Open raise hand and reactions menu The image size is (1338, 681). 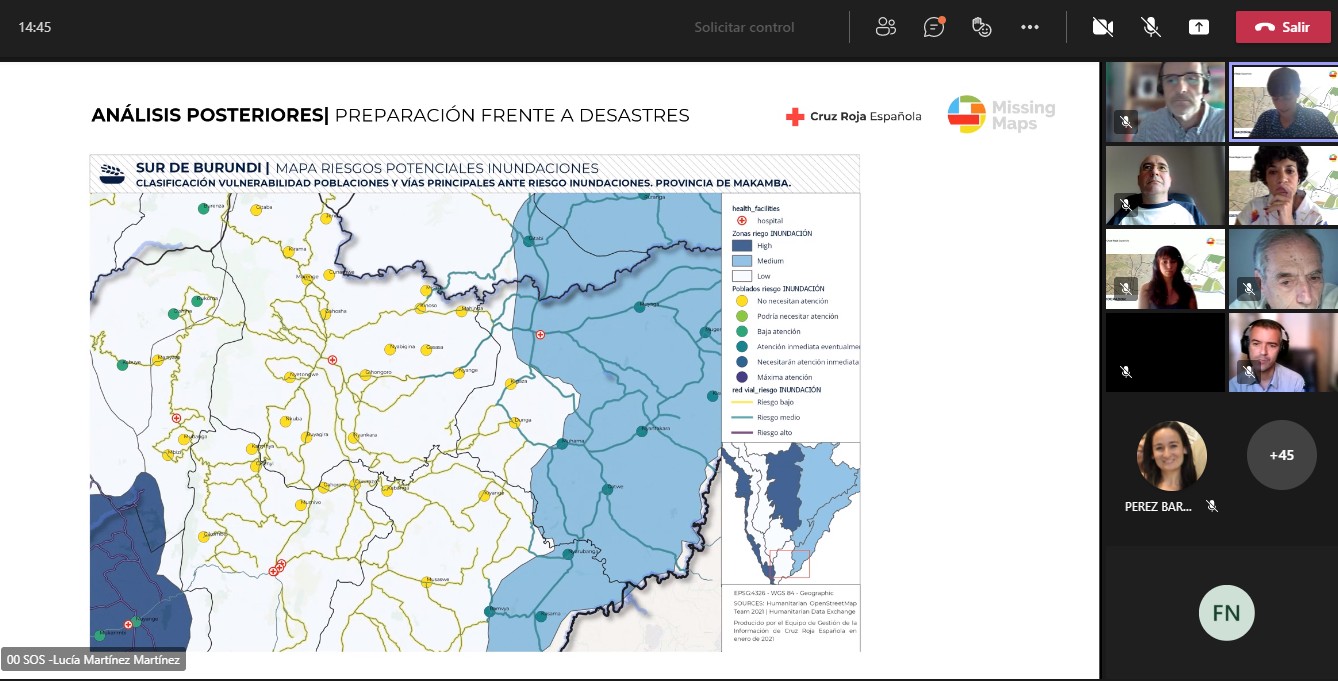point(981,27)
